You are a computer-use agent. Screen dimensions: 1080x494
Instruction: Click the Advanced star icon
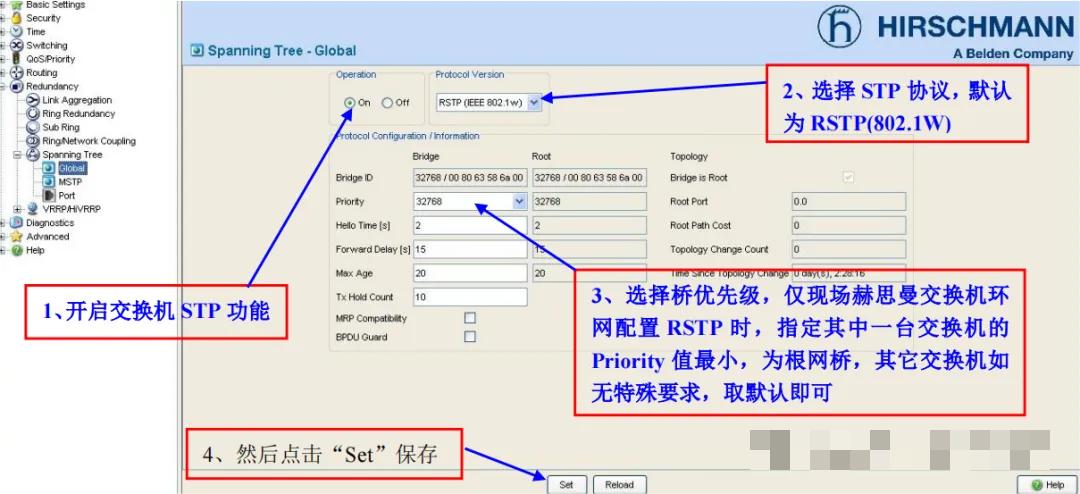point(17,236)
